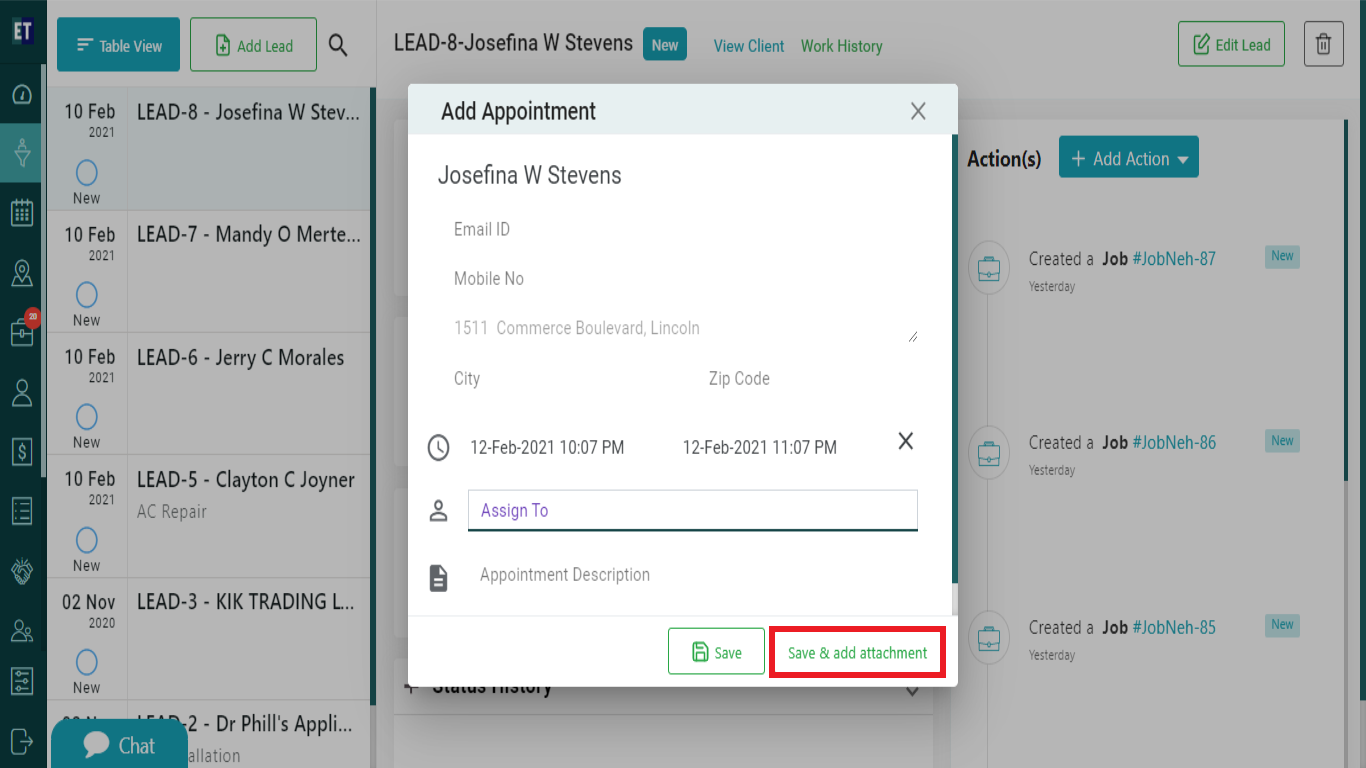
Task: Open the handshake icon in sidebar
Action: tap(22, 571)
